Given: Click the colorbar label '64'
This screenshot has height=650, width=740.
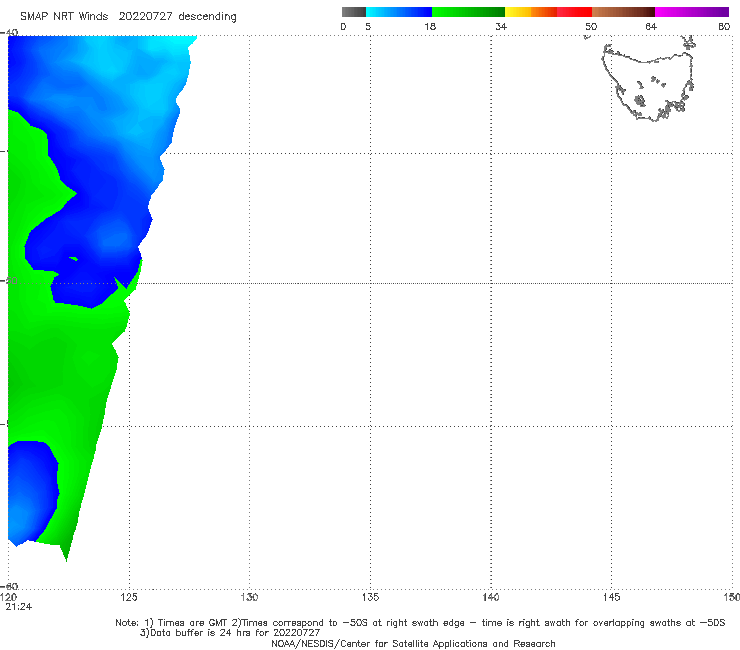Looking at the screenshot, I should [x=651, y=26].
